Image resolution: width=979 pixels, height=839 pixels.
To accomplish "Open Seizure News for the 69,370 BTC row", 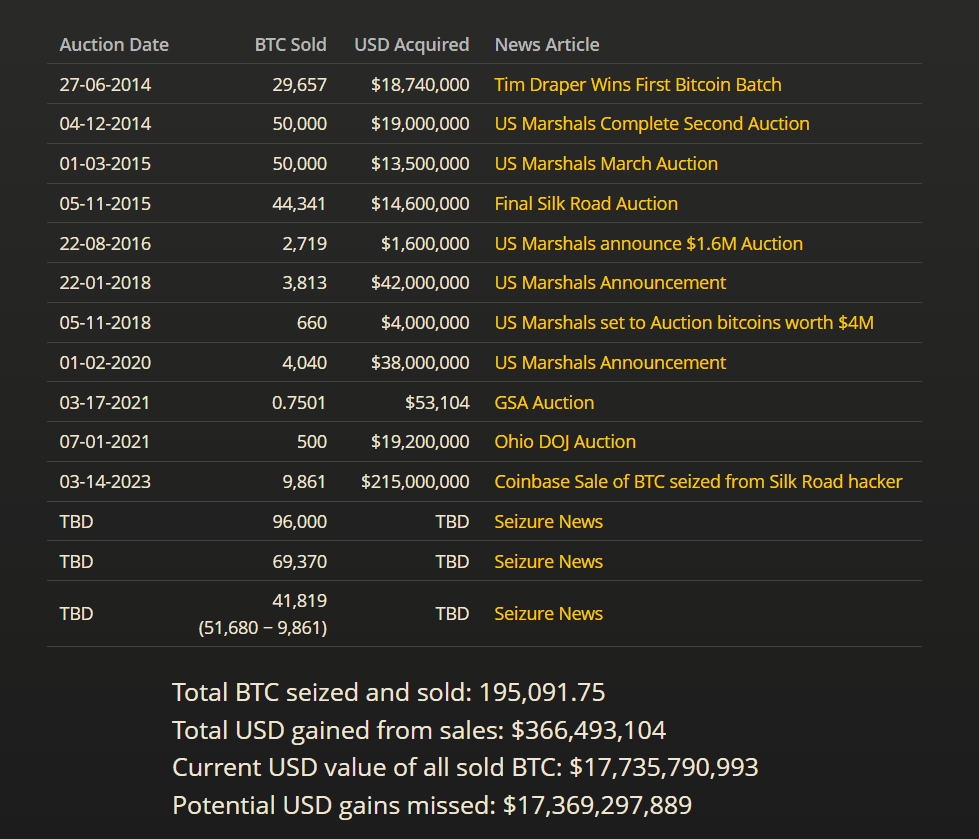I will [548, 562].
